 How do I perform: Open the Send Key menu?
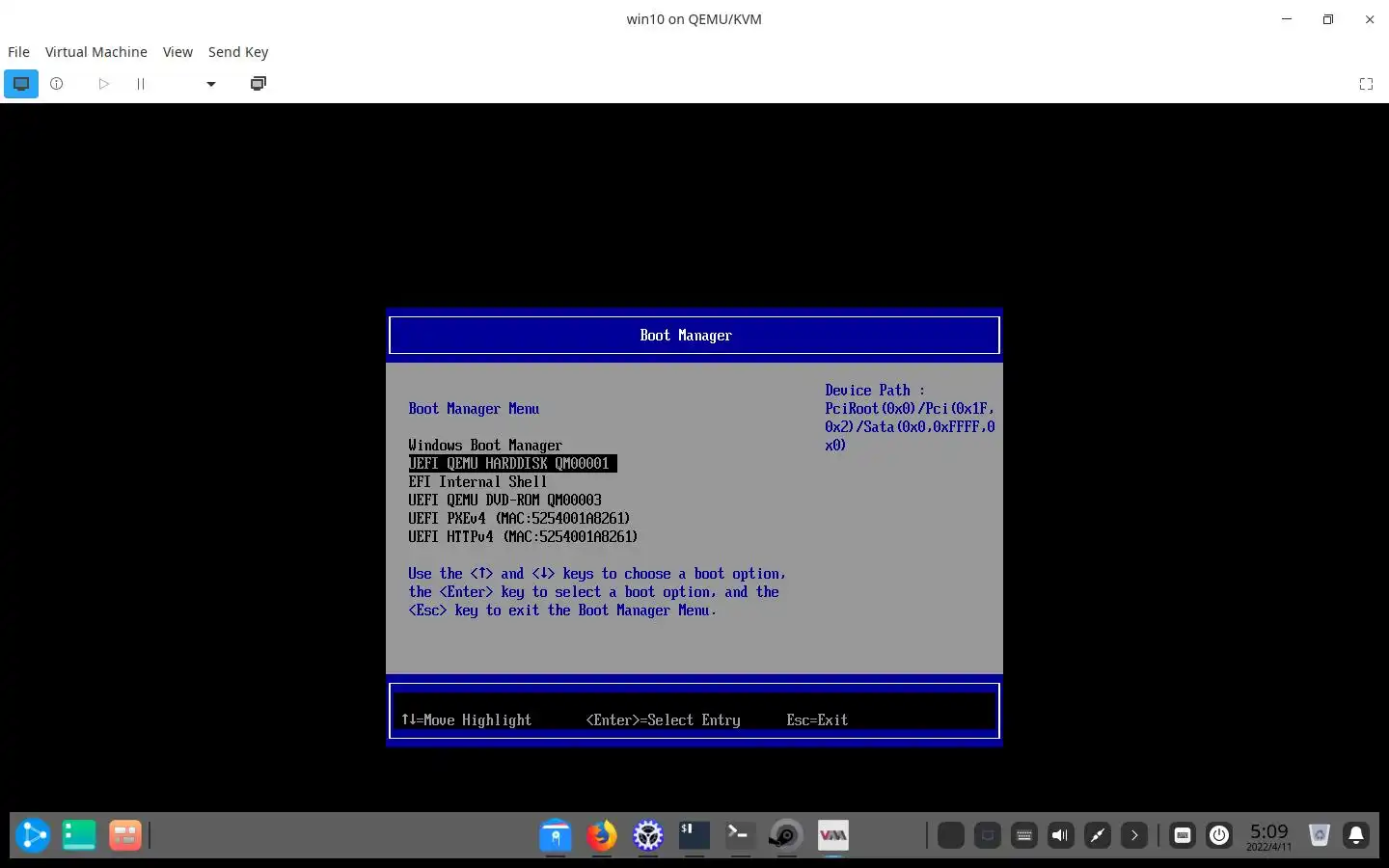point(238,52)
